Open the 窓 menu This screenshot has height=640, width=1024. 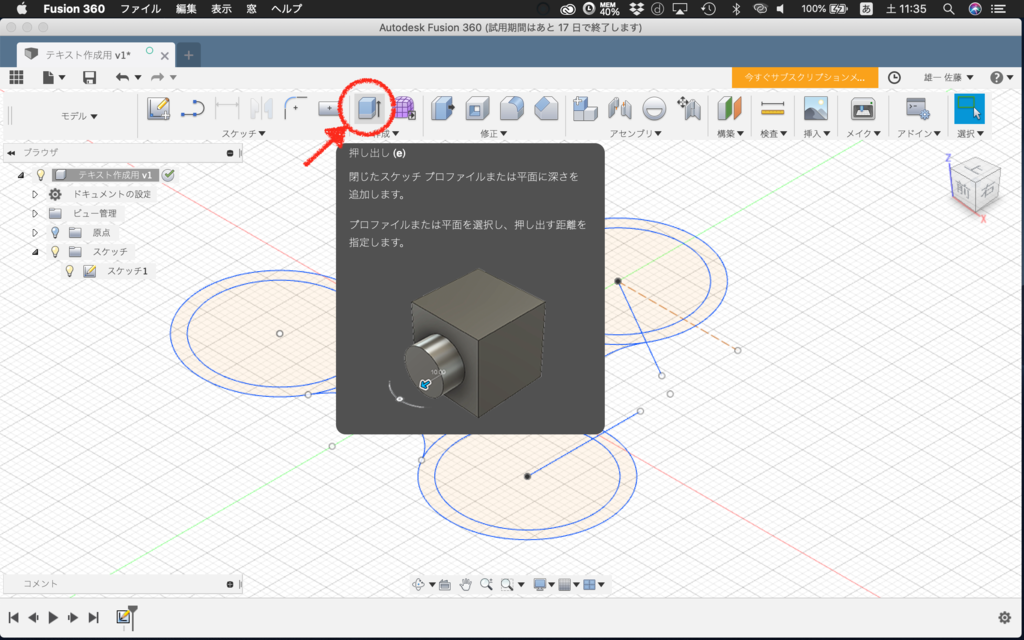click(251, 8)
